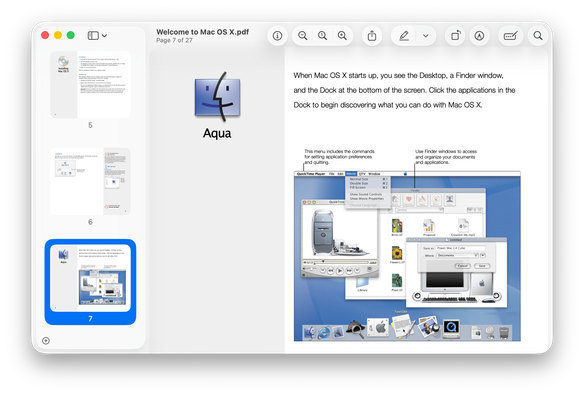The height and width of the screenshot is (395, 584).
Task: Click the 'Welcome to Mac OS X.pdf' title
Action: click(x=202, y=32)
